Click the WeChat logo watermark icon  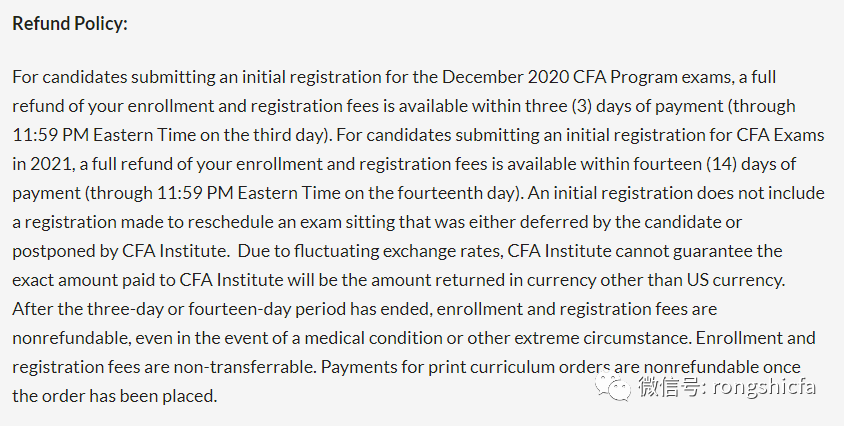pos(613,387)
